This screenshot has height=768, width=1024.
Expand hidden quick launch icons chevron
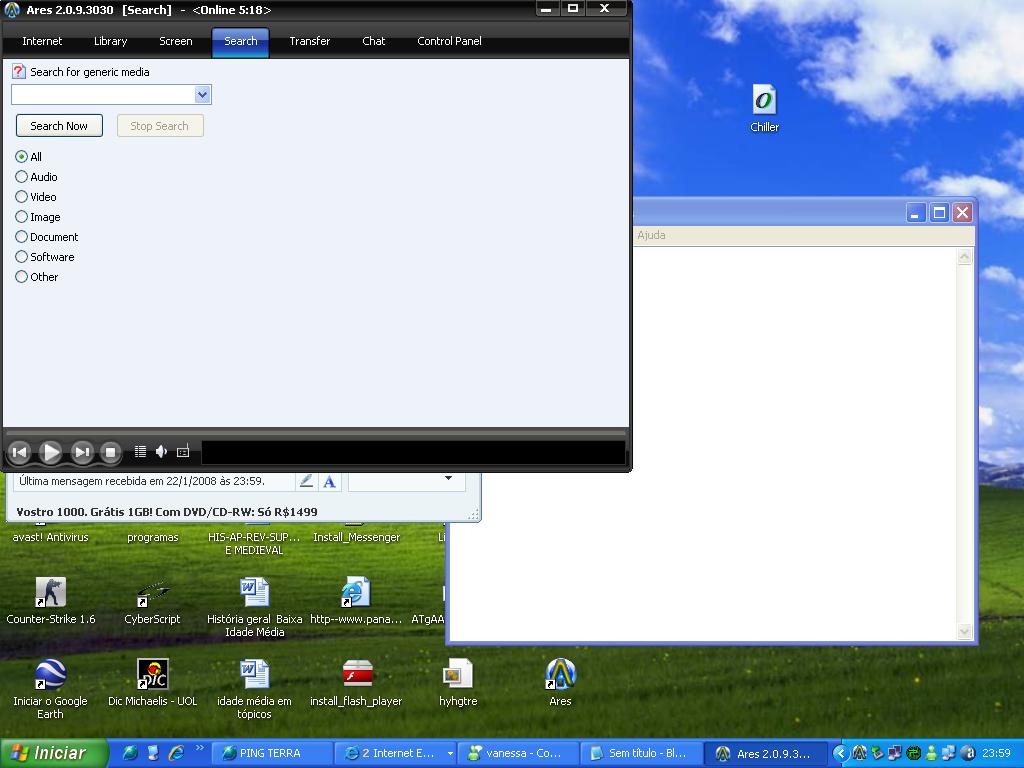(x=199, y=748)
